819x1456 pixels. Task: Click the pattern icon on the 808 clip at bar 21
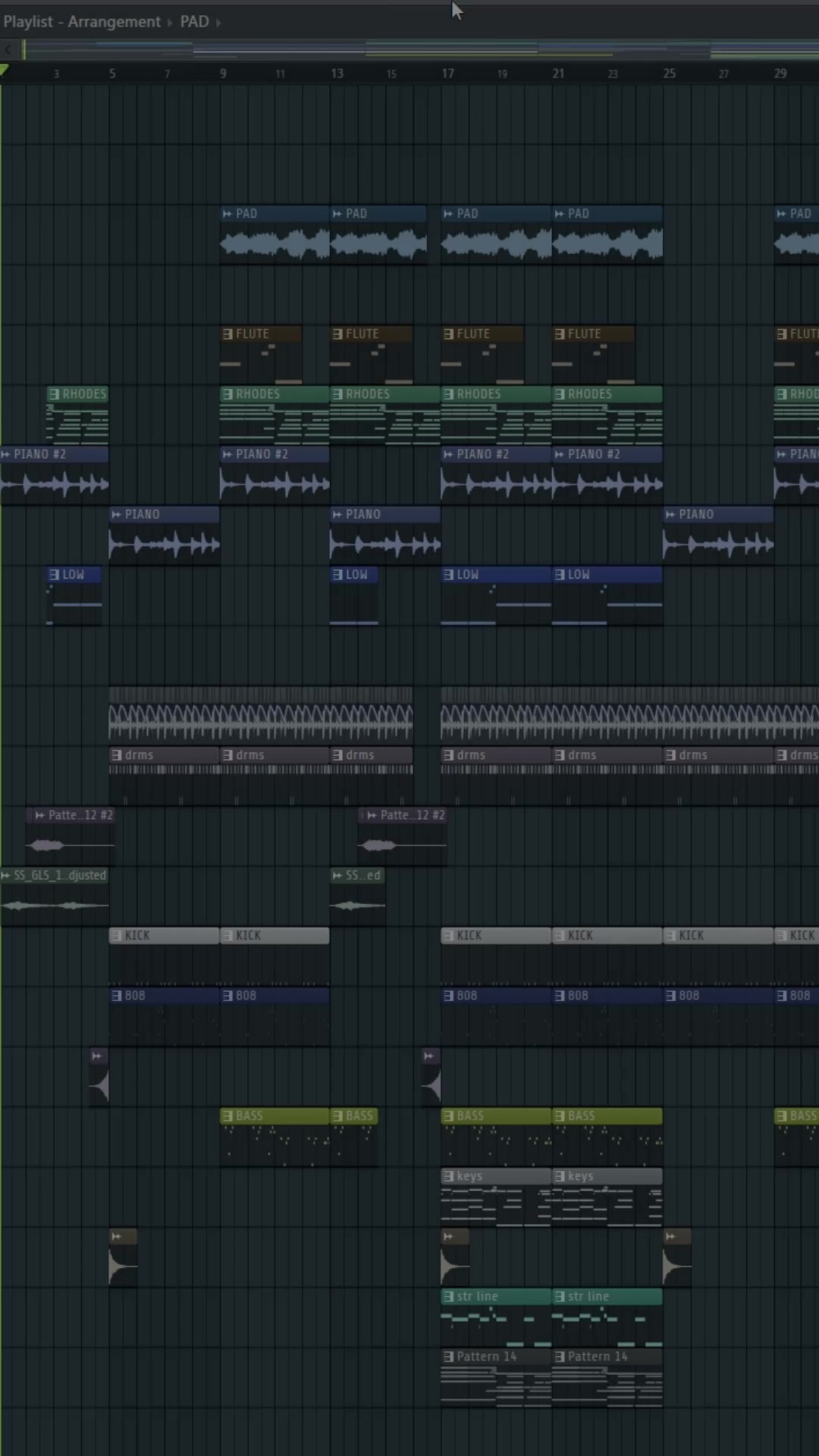click(559, 996)
